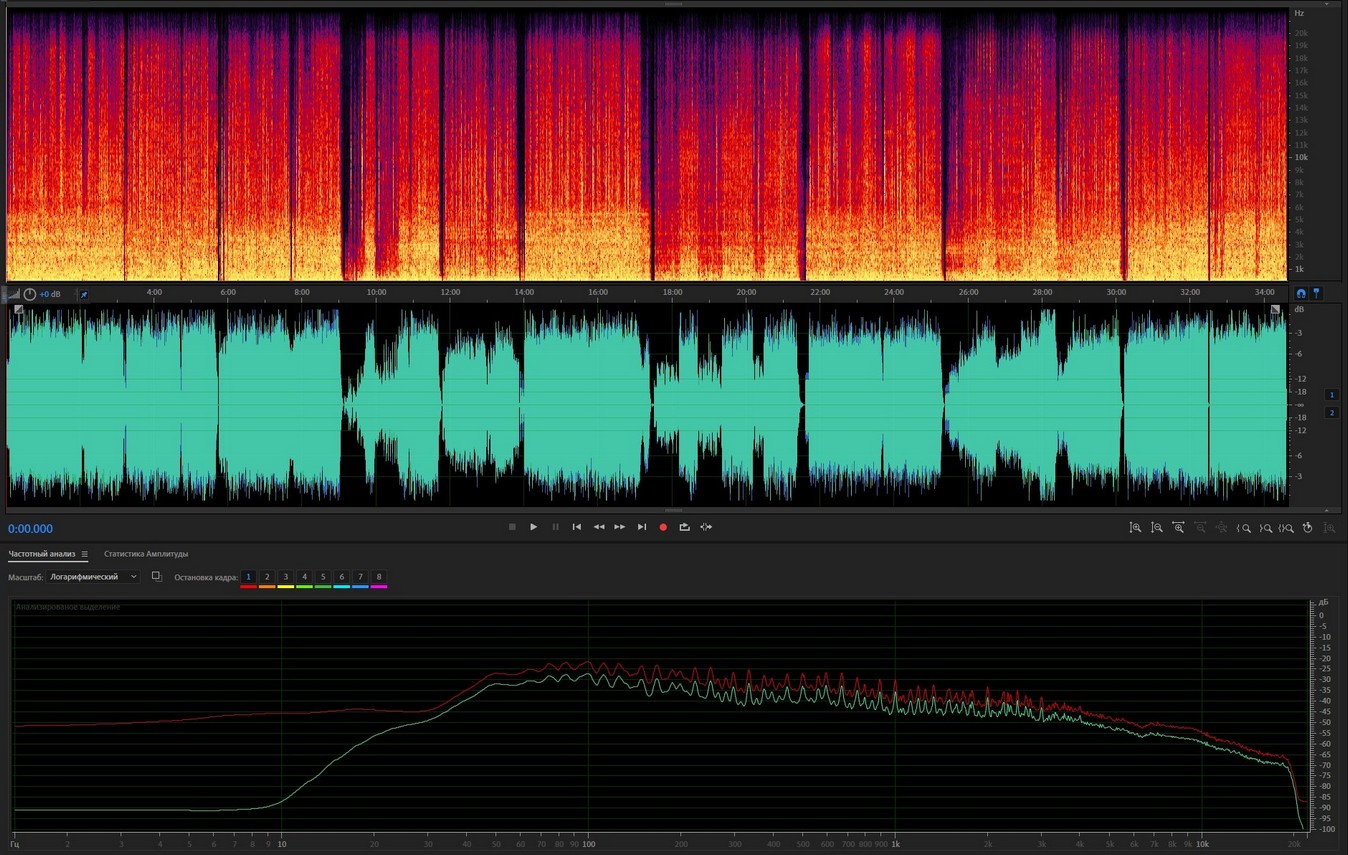Click the Loop Playback icon

tap(684, 527)
